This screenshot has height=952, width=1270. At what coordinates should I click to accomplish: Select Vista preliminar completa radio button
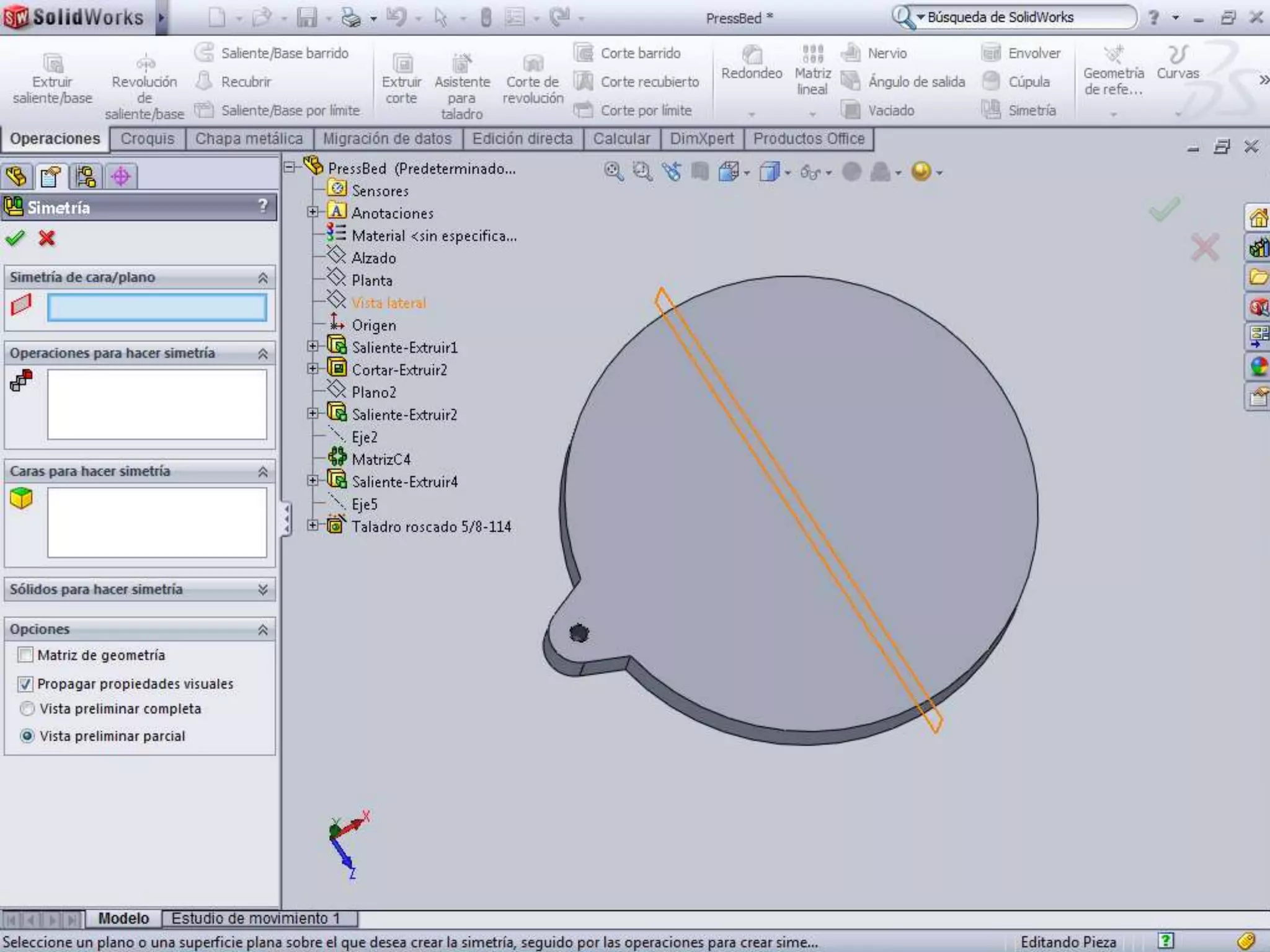pos(27,709)
